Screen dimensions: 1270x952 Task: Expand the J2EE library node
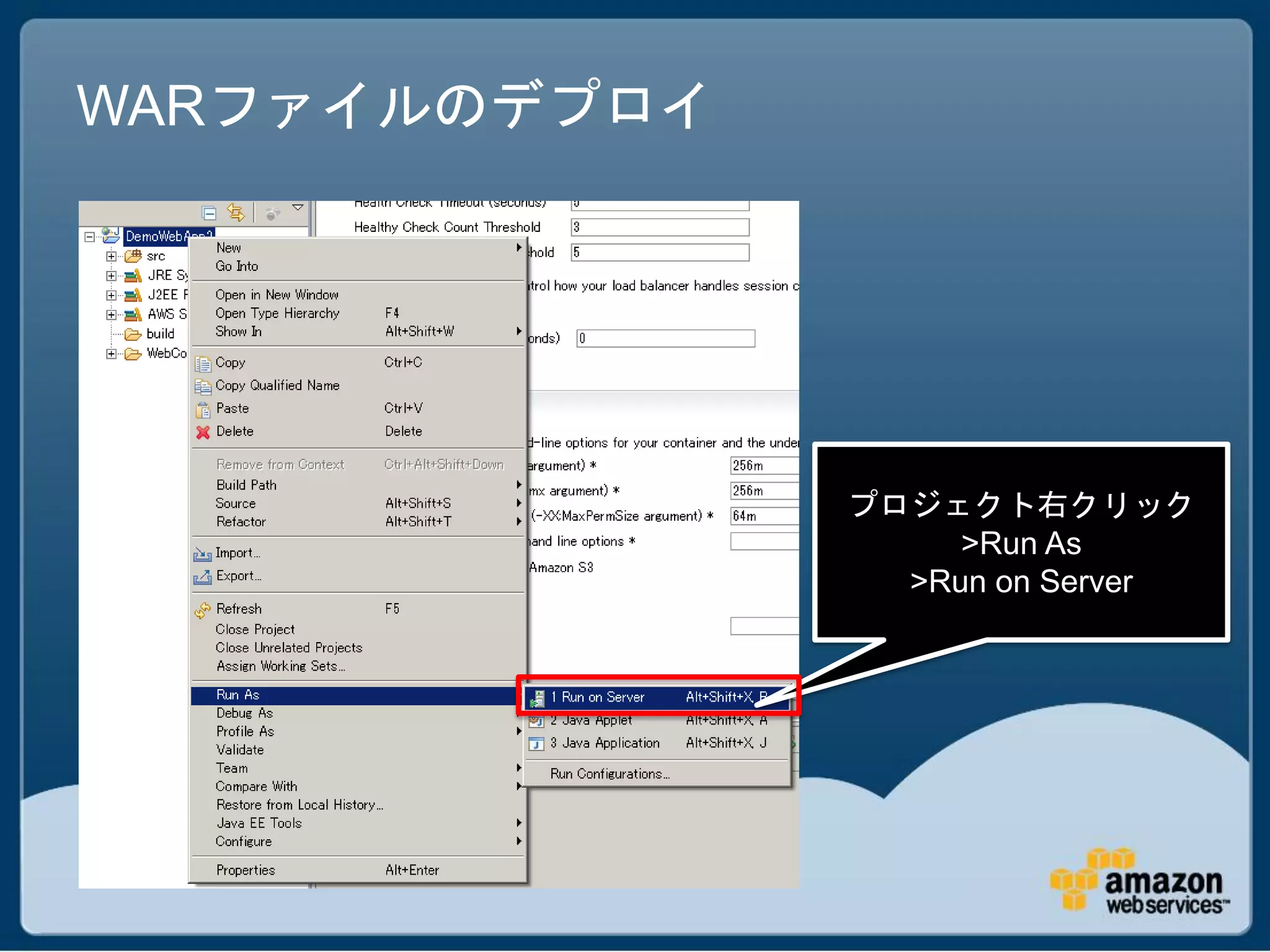point(111,295)
